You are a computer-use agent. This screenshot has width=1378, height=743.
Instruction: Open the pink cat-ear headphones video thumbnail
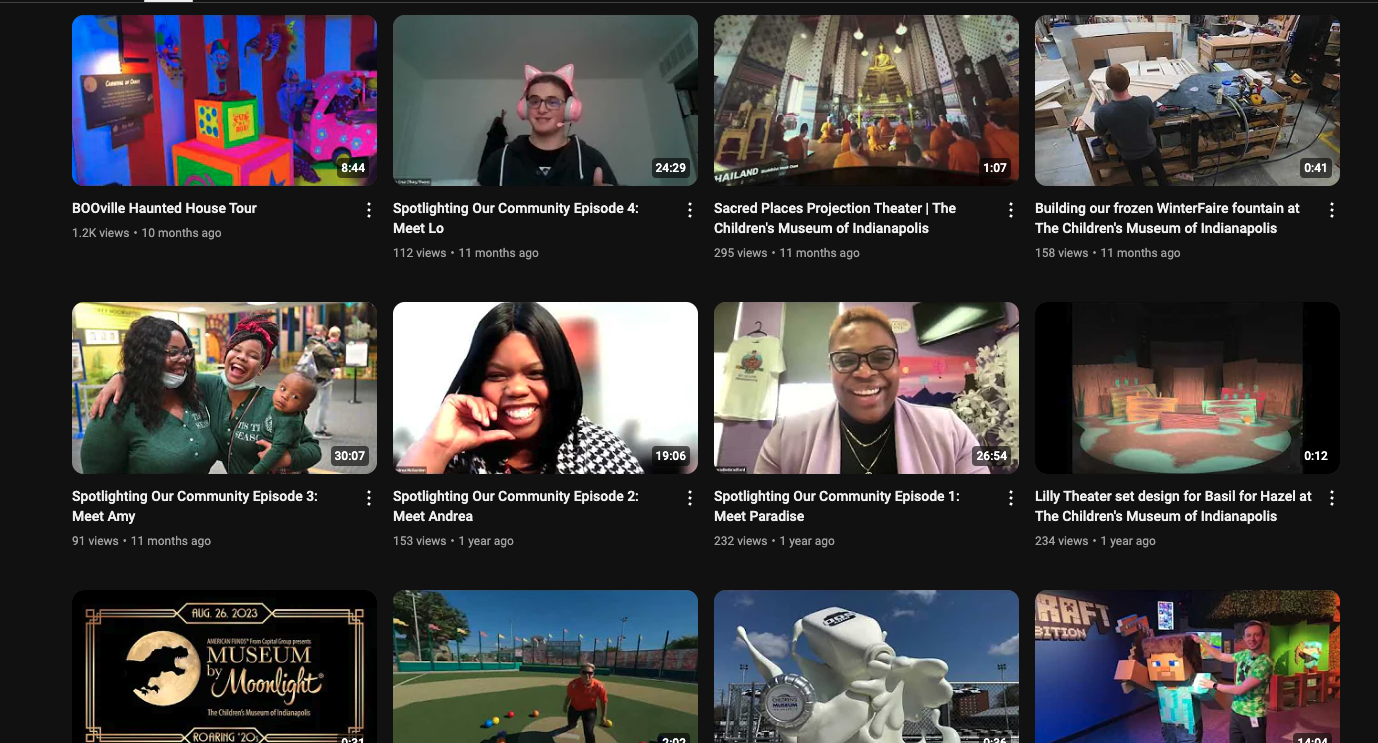click(545, 100)
